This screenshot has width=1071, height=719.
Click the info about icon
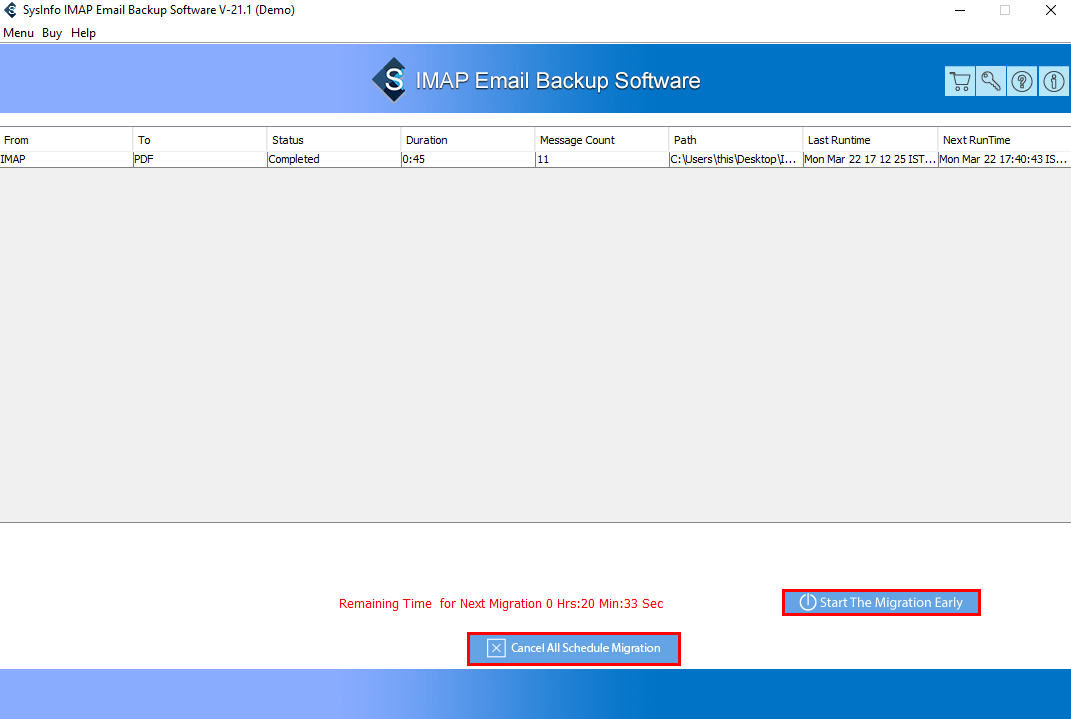[x=1053, y=81]
